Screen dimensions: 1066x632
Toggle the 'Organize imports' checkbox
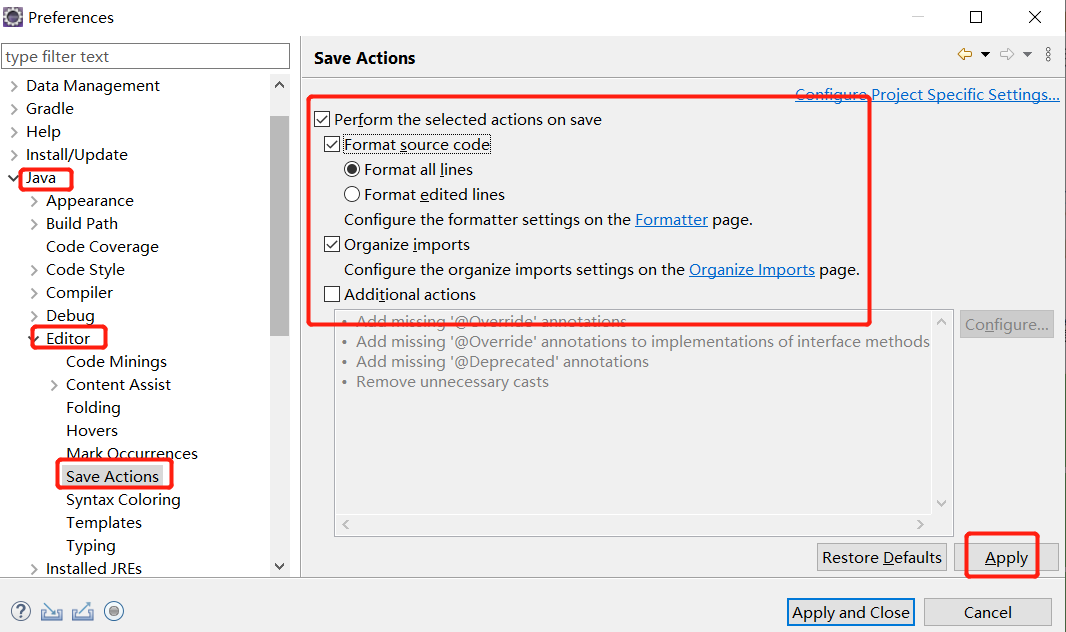tap(332, 244)
